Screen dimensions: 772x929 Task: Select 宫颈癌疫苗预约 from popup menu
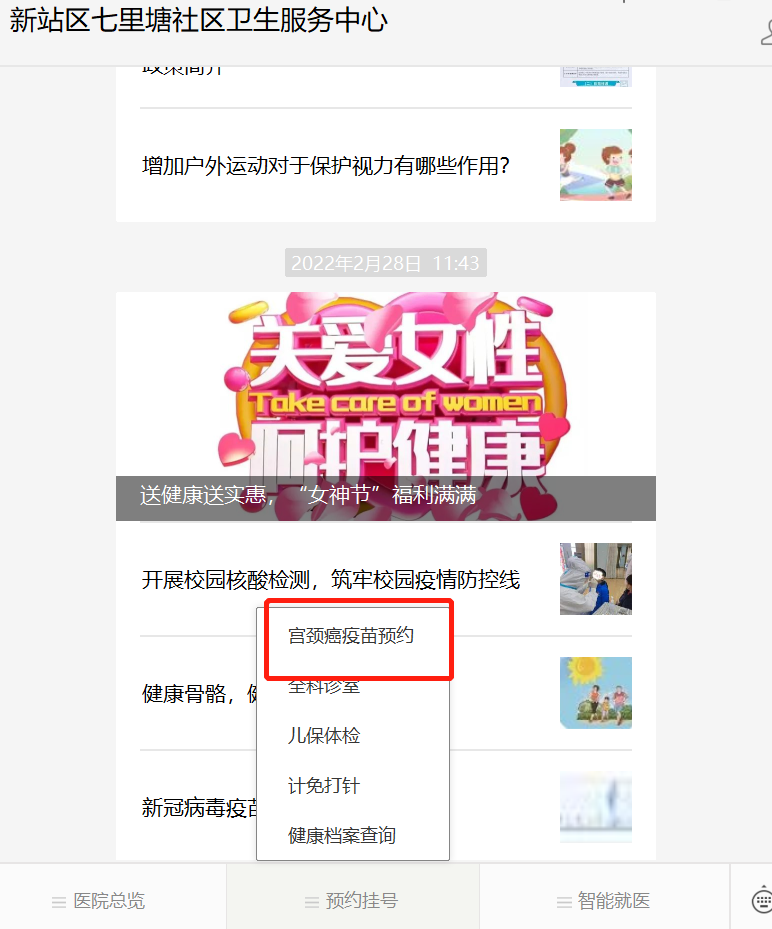tap(353, 636)
